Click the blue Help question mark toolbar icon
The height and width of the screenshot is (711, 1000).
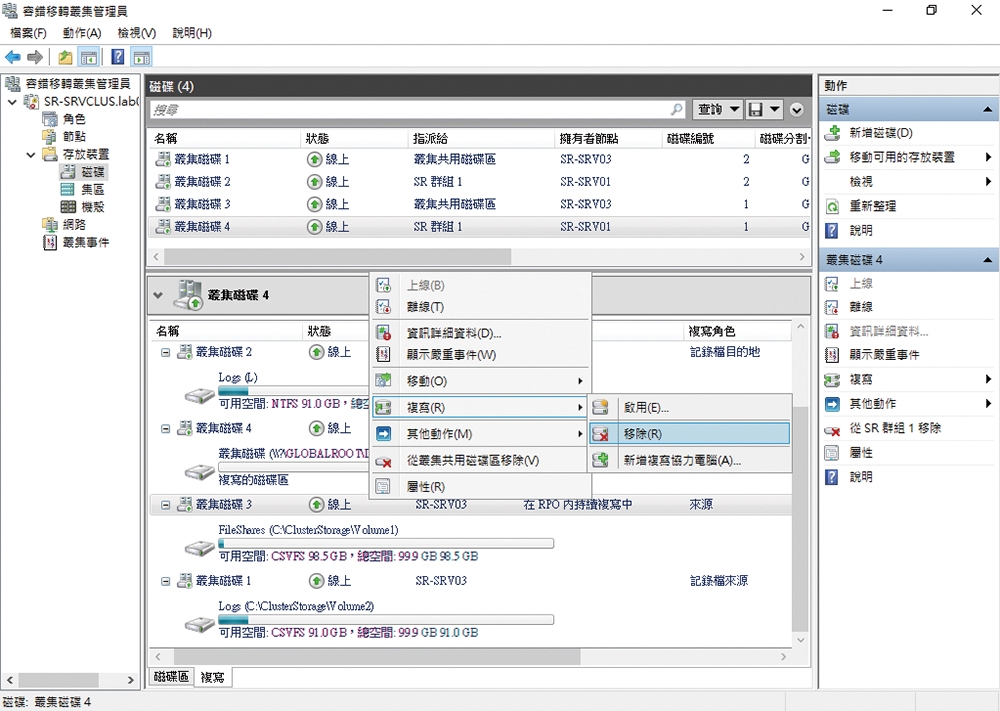pos(118,57)
